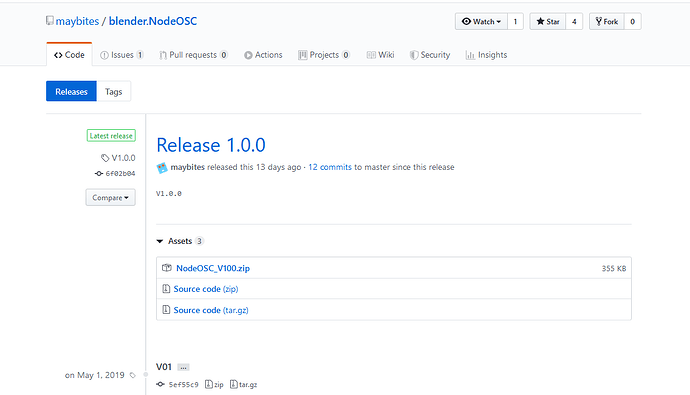This screenshot has width=690, height=395.
Task: Click the pull request icon
Action: coord(163,55)
